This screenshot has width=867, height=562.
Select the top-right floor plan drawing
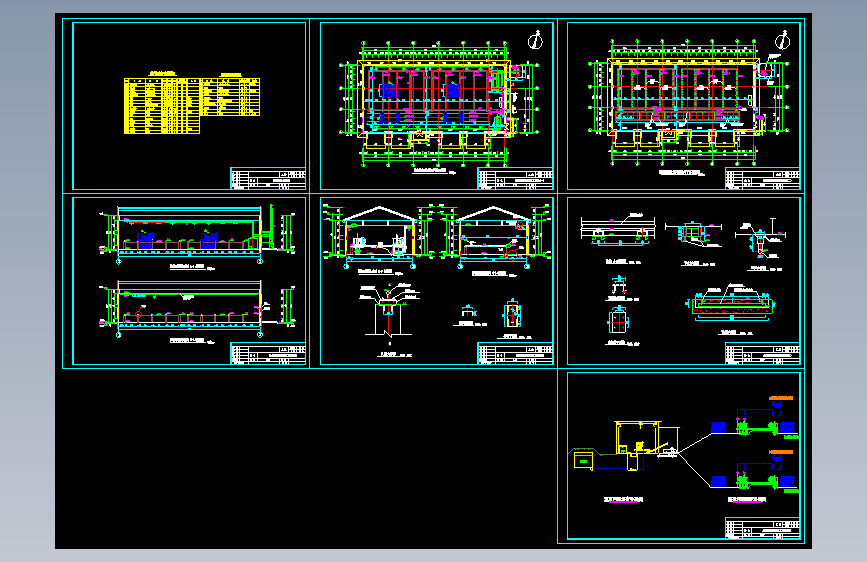pos(687,102)
